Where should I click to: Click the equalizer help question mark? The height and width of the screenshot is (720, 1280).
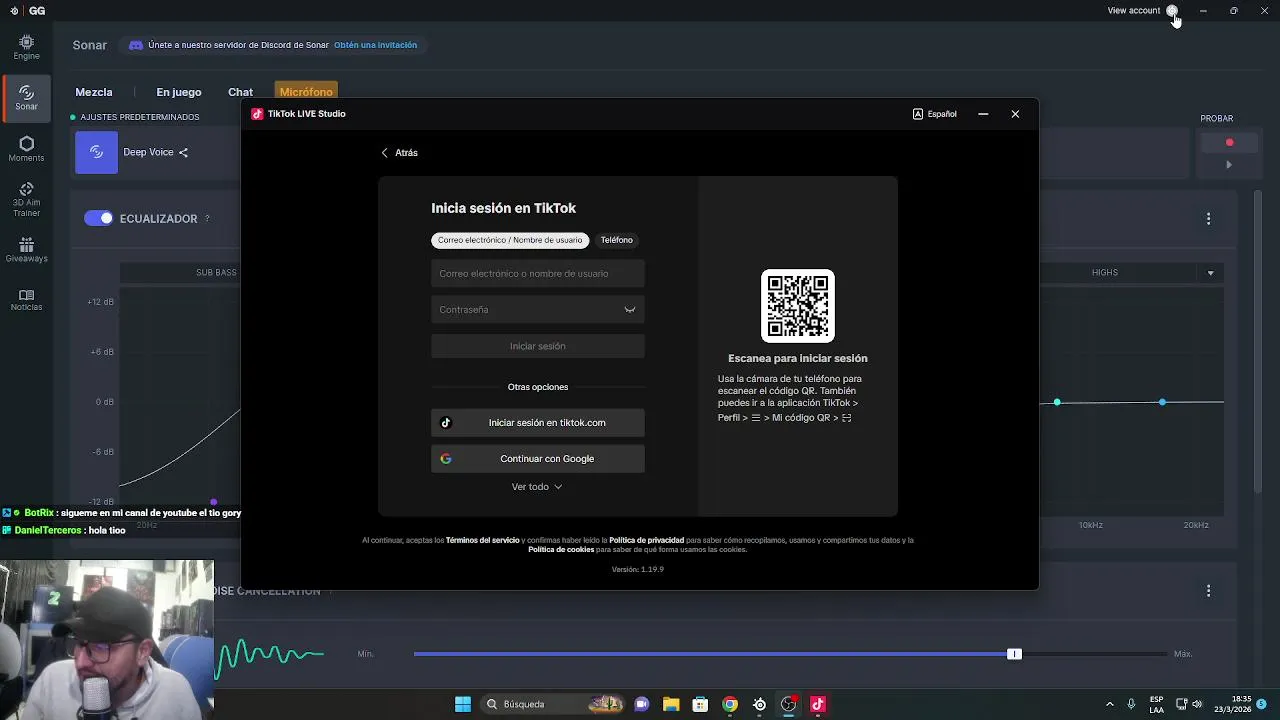click(x=207, y=219)
